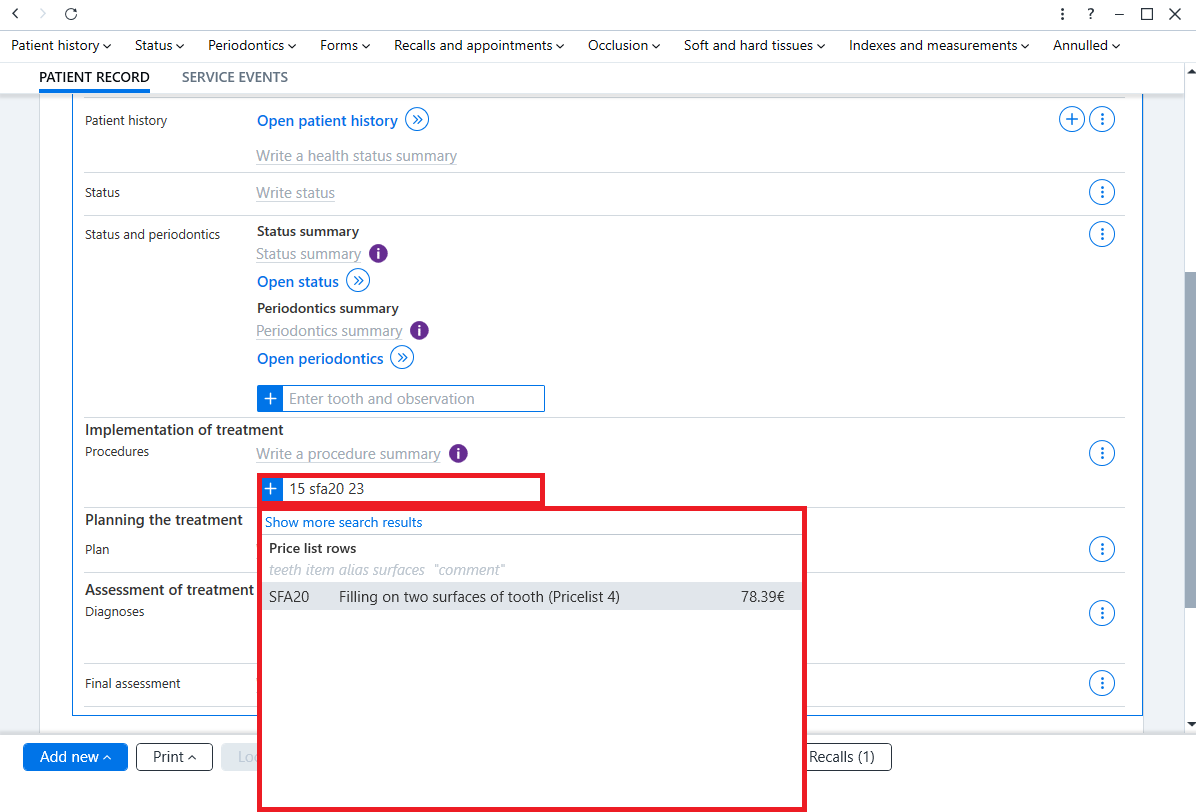Click the purple info icon beside Status summary
Viewport: 1196px width, 812px height.
[378, 253]
